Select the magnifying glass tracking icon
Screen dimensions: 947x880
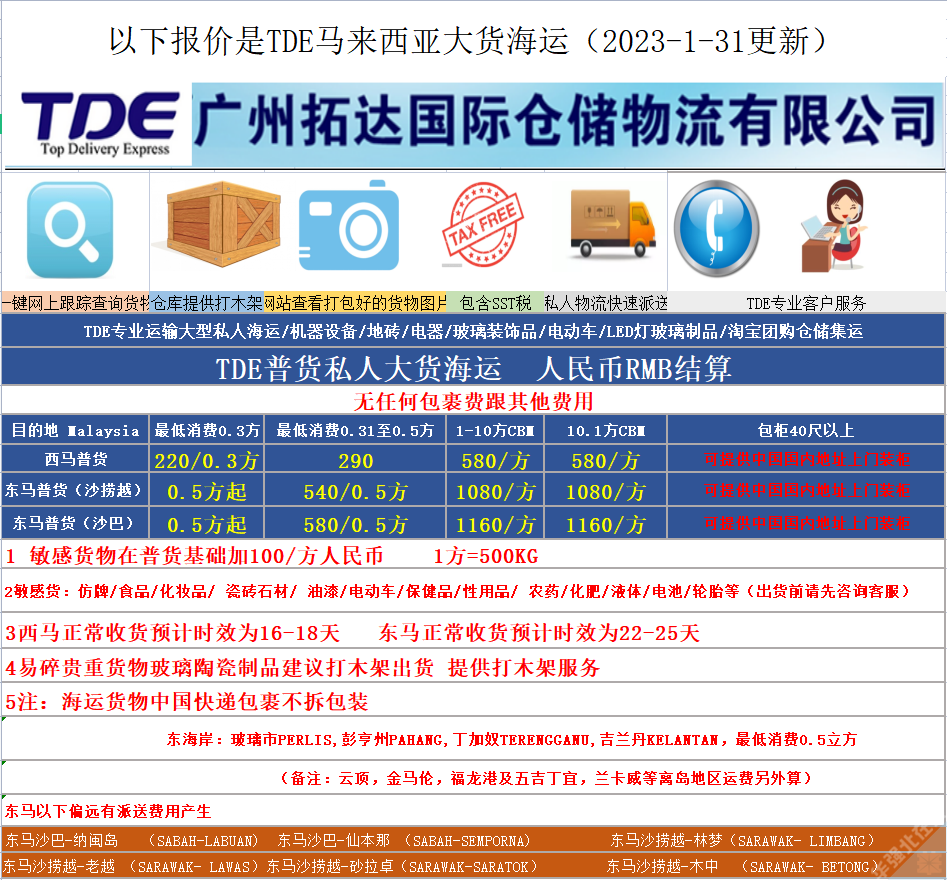click(70, 230)
